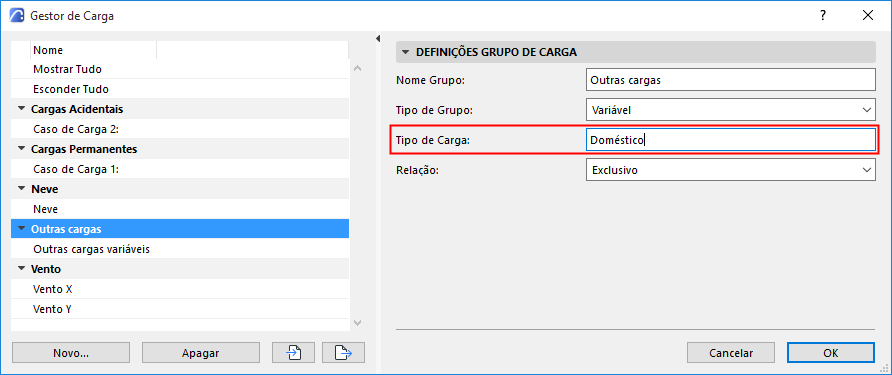Click the Cancelar button
This screenshot has width=892, height=375.
tap(731, 353)
